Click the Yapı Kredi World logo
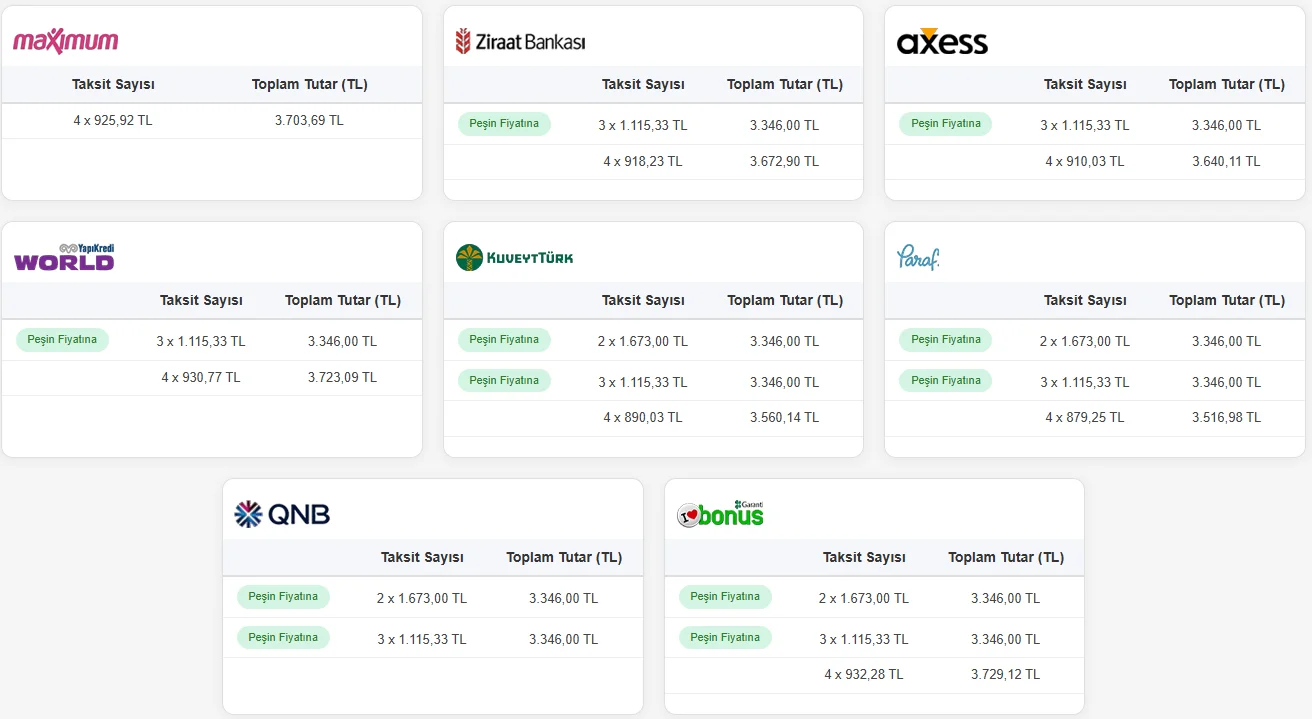 pyautogui.click(x=65, y=257)
